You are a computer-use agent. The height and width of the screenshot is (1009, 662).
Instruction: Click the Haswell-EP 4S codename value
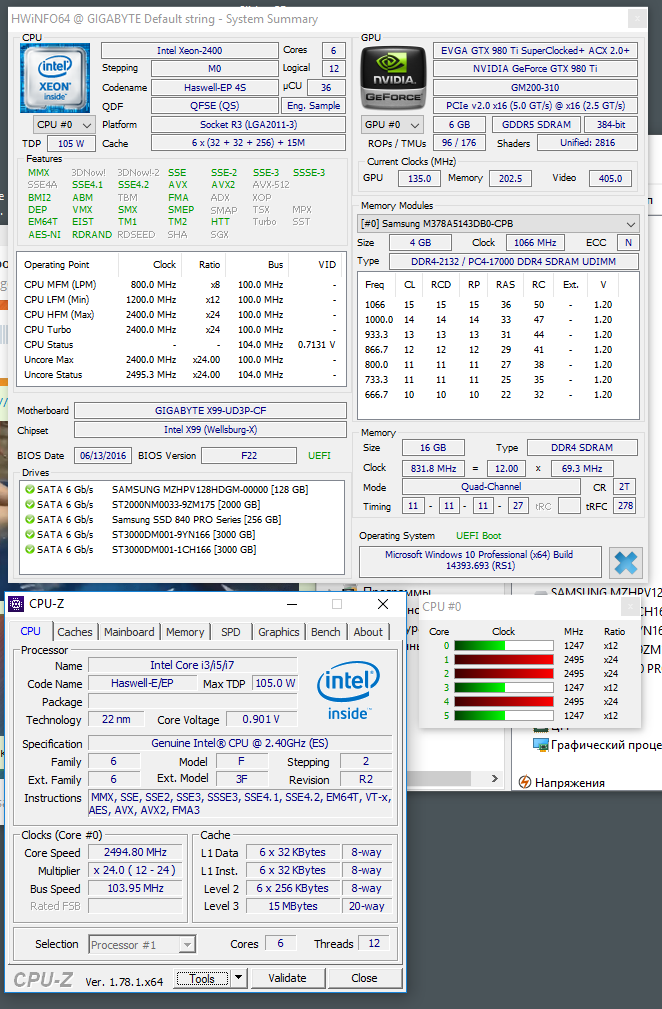(214, 88)
